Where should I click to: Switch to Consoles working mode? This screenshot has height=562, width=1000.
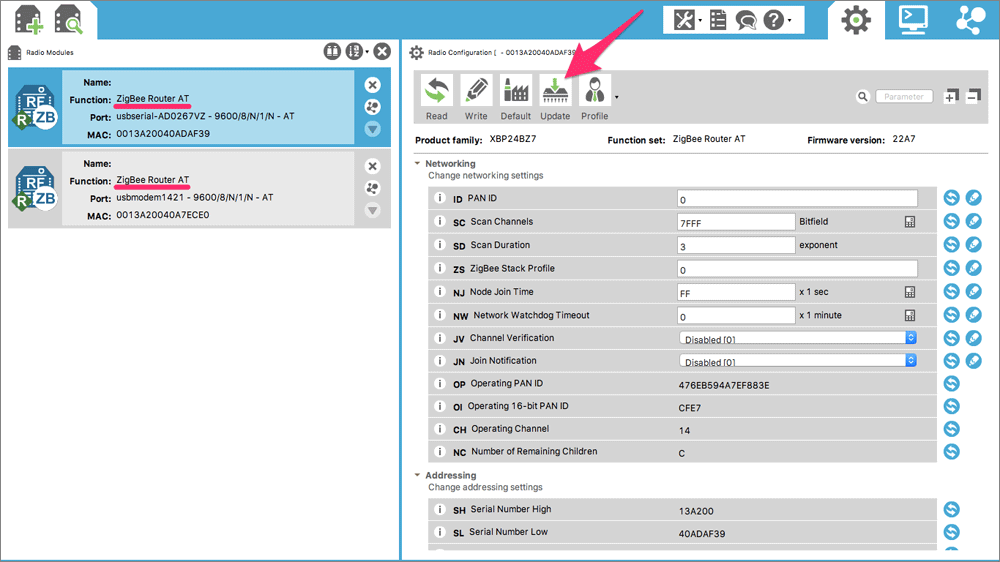click(913, 20)
